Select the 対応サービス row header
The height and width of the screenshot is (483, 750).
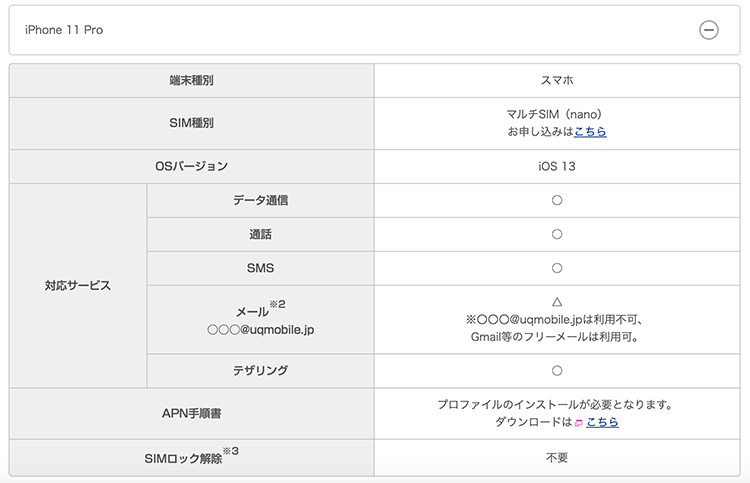click(78, 285)
